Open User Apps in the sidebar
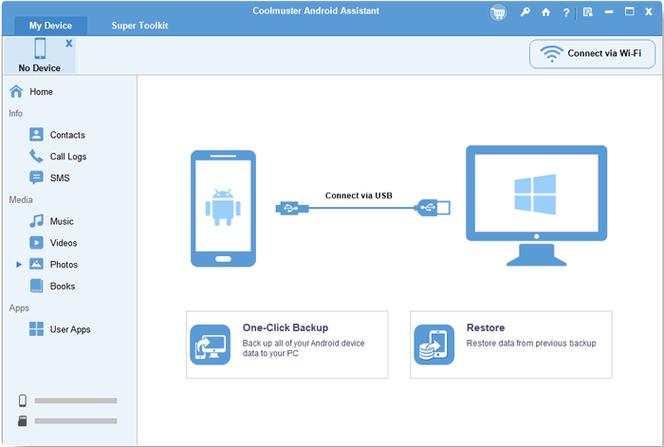Viewport: 664px width, 447px height. click(69, 329)
